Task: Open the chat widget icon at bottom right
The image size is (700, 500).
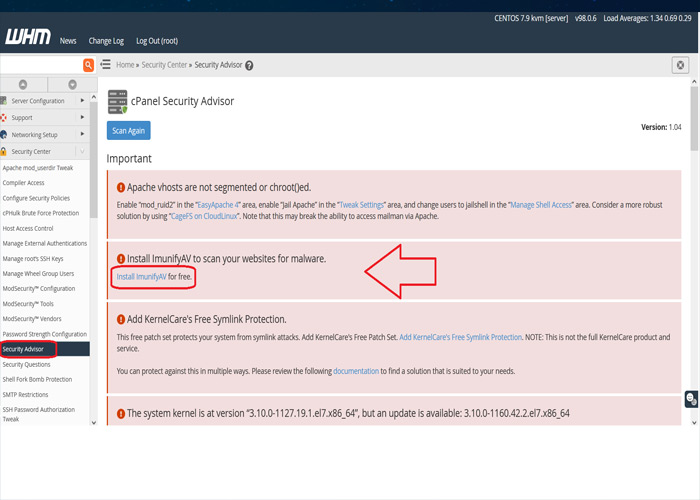Action: tap(691, 399)
